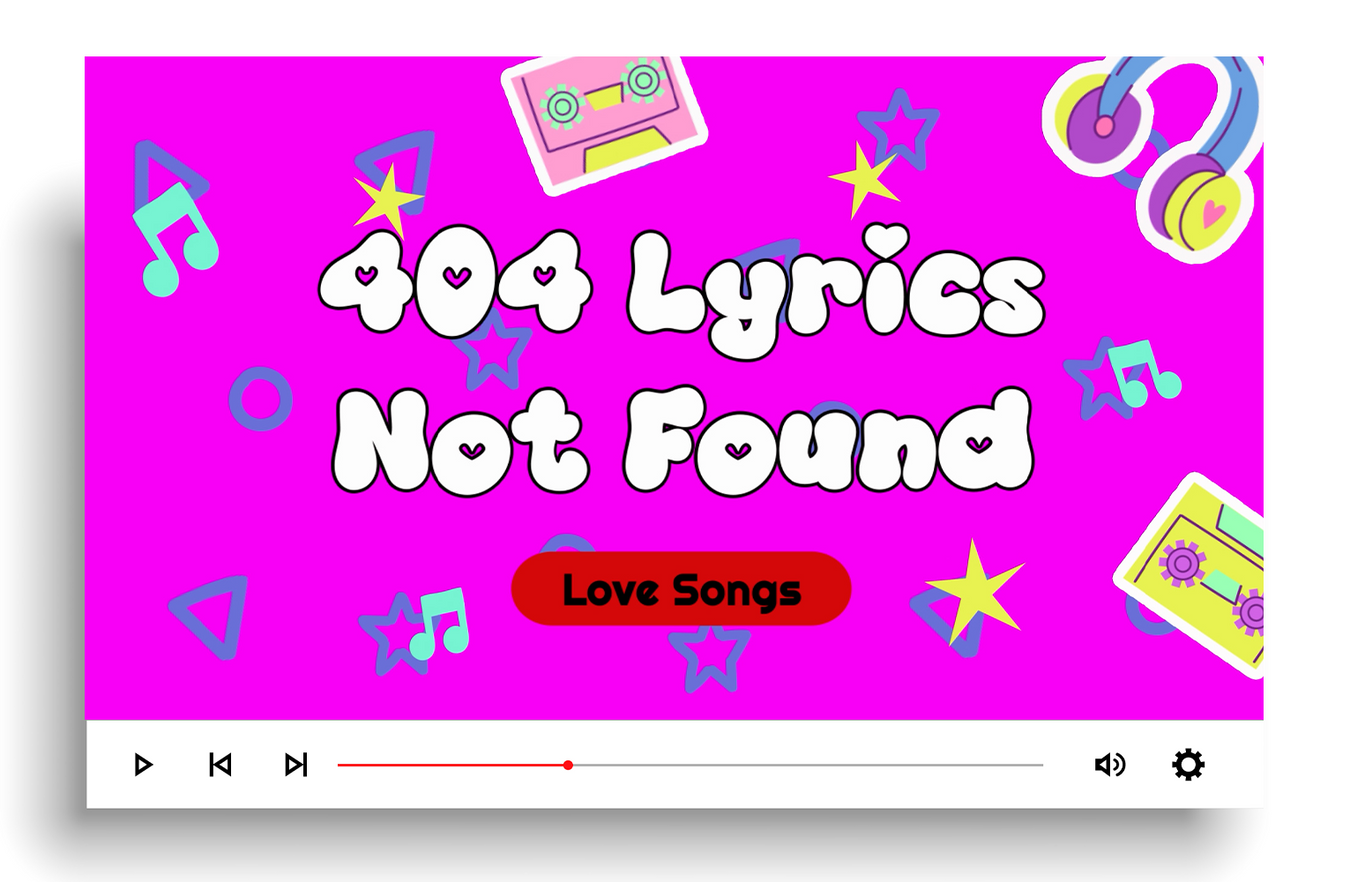Click the purple triangle outline at bottom left

(x=213, y=614)
